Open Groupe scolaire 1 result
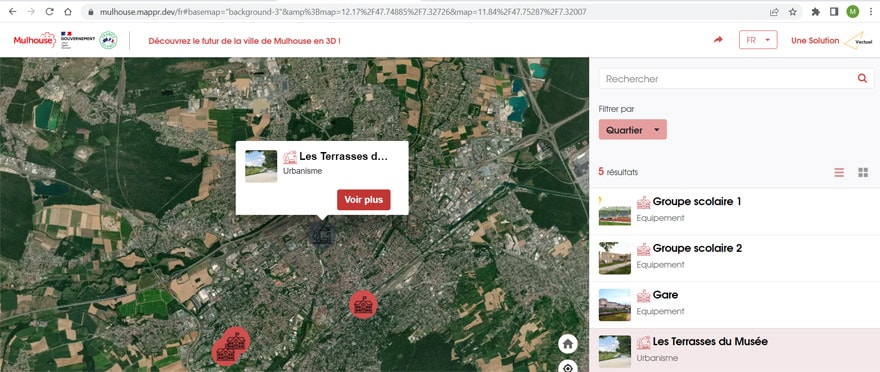 pos(735,211)
